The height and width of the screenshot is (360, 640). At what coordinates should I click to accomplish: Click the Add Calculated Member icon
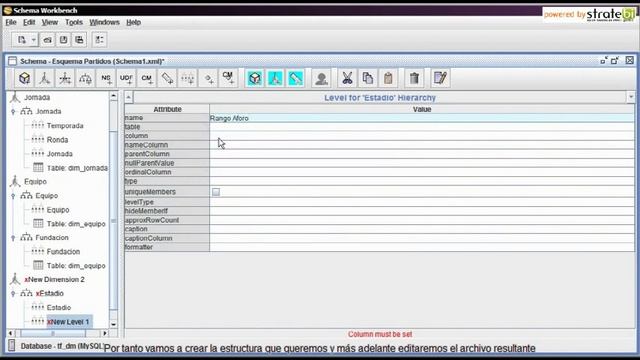[x=147, y=78]
